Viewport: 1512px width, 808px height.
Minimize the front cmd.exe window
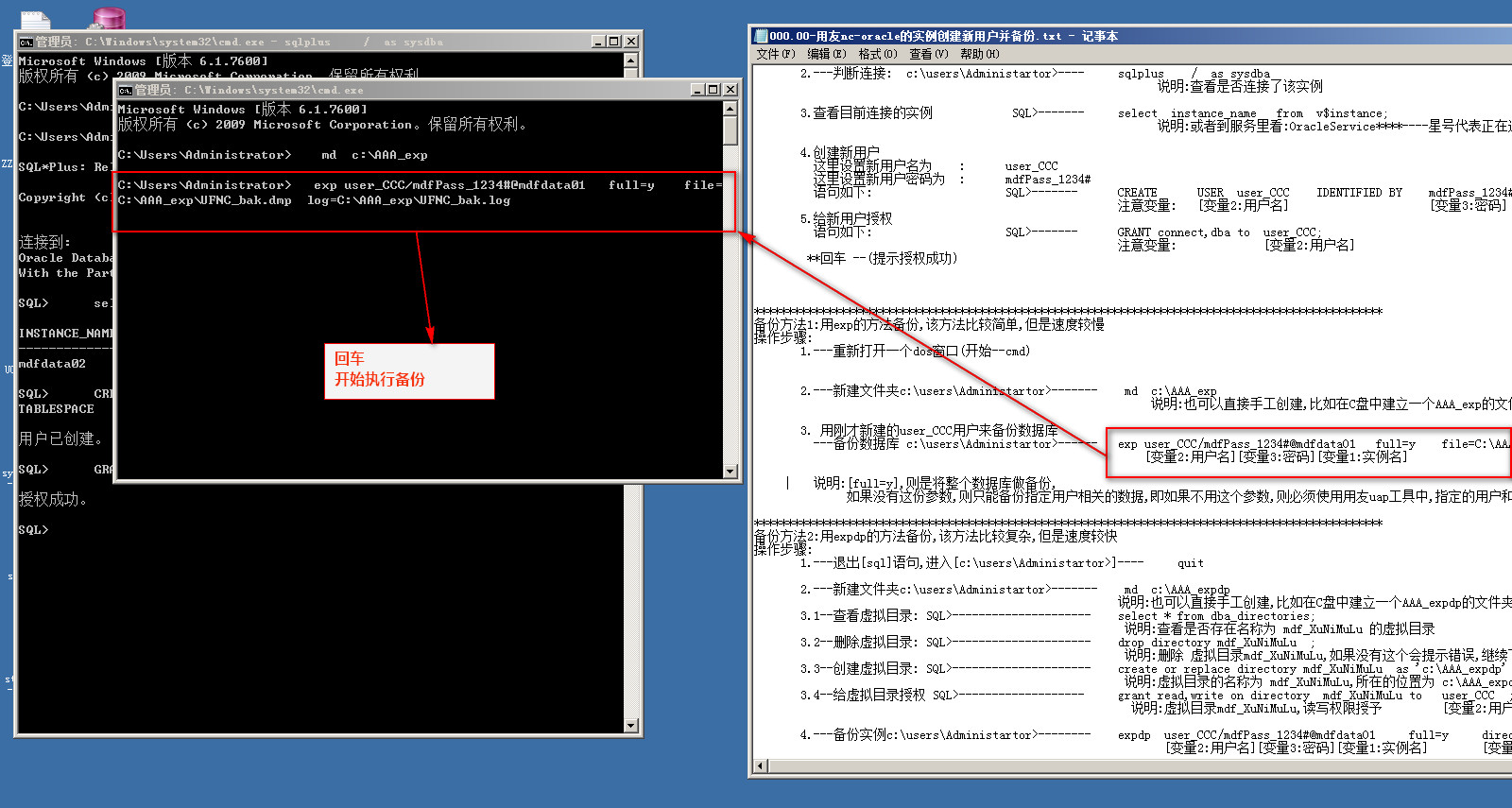tap(697, 90)
